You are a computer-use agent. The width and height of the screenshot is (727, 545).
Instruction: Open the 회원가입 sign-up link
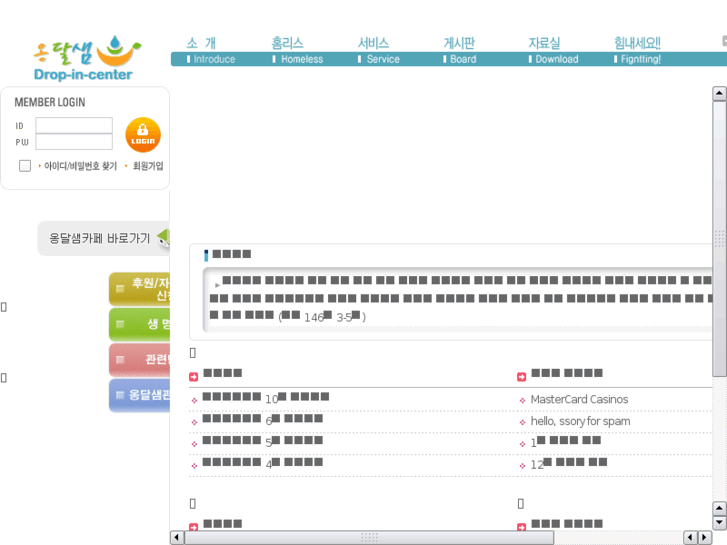click(x=148, y=166)
